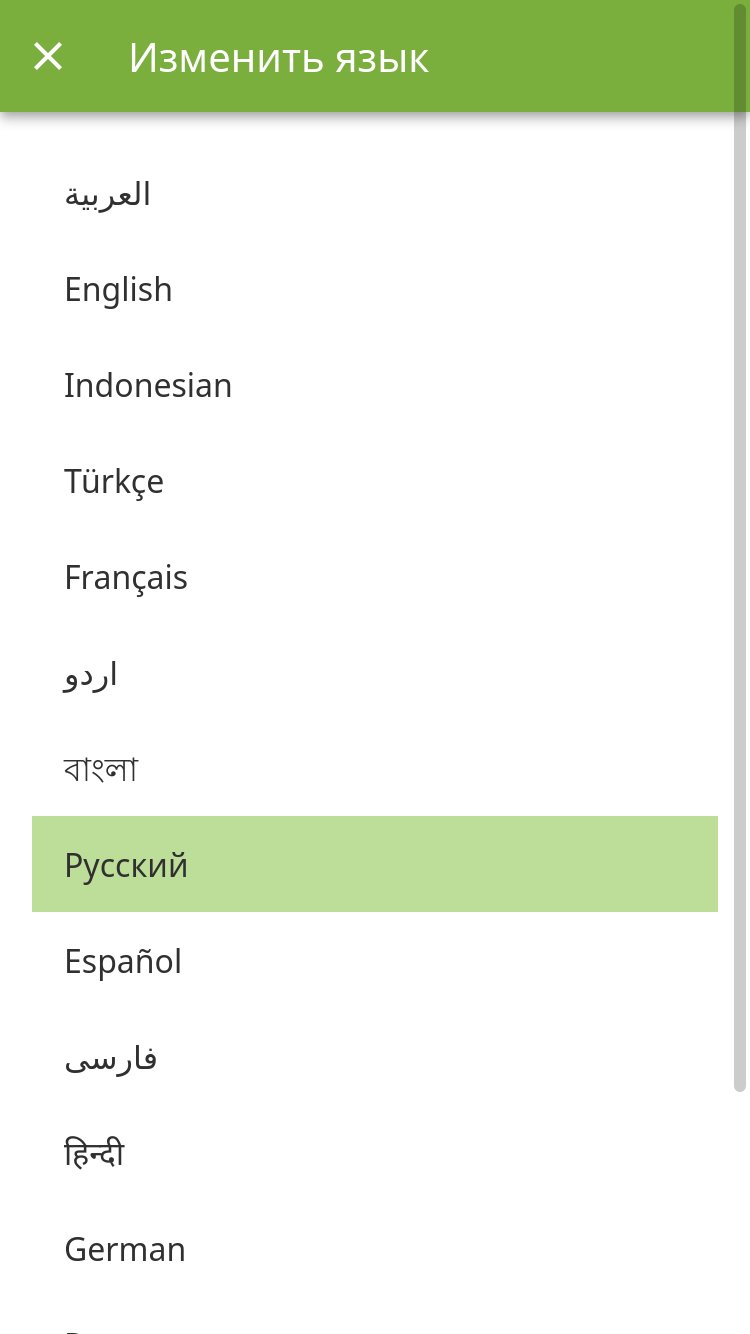Choose the language listed directly above Español
This screenshot has width=750, height=1334.
click(x=375, y=864)
